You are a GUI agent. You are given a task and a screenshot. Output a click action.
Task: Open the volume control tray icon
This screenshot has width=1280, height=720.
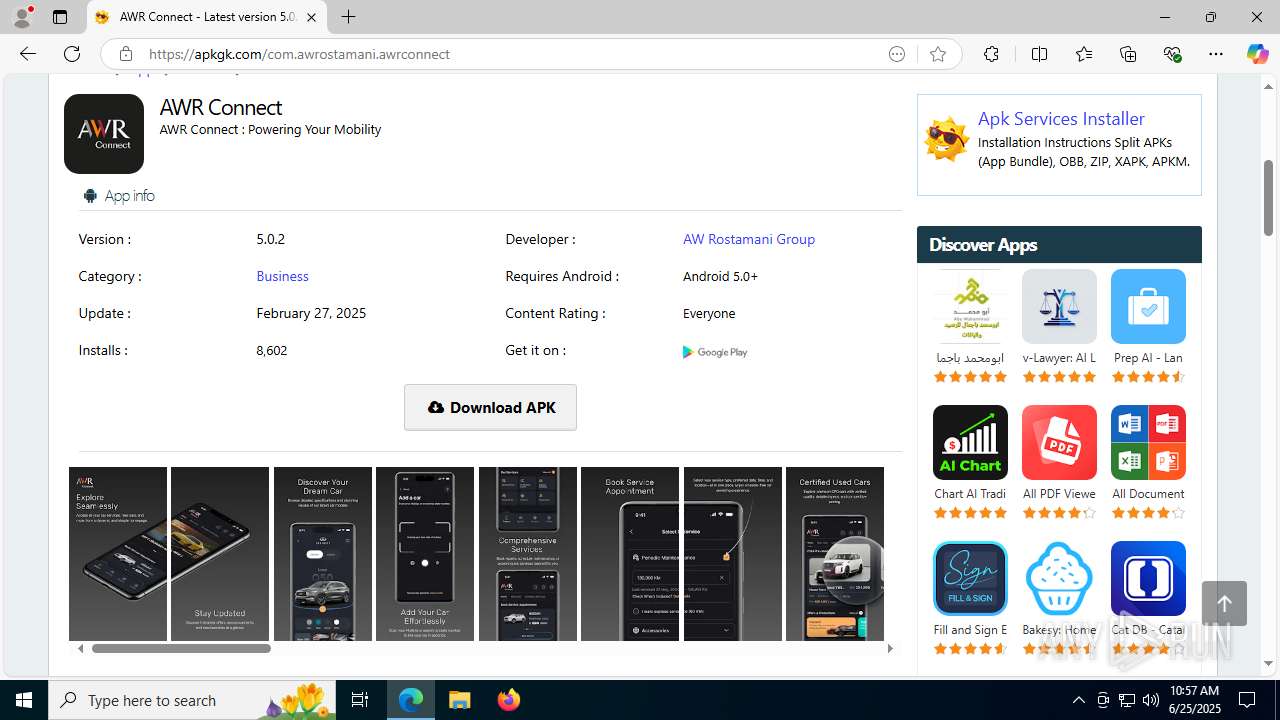click(1151, 700)
